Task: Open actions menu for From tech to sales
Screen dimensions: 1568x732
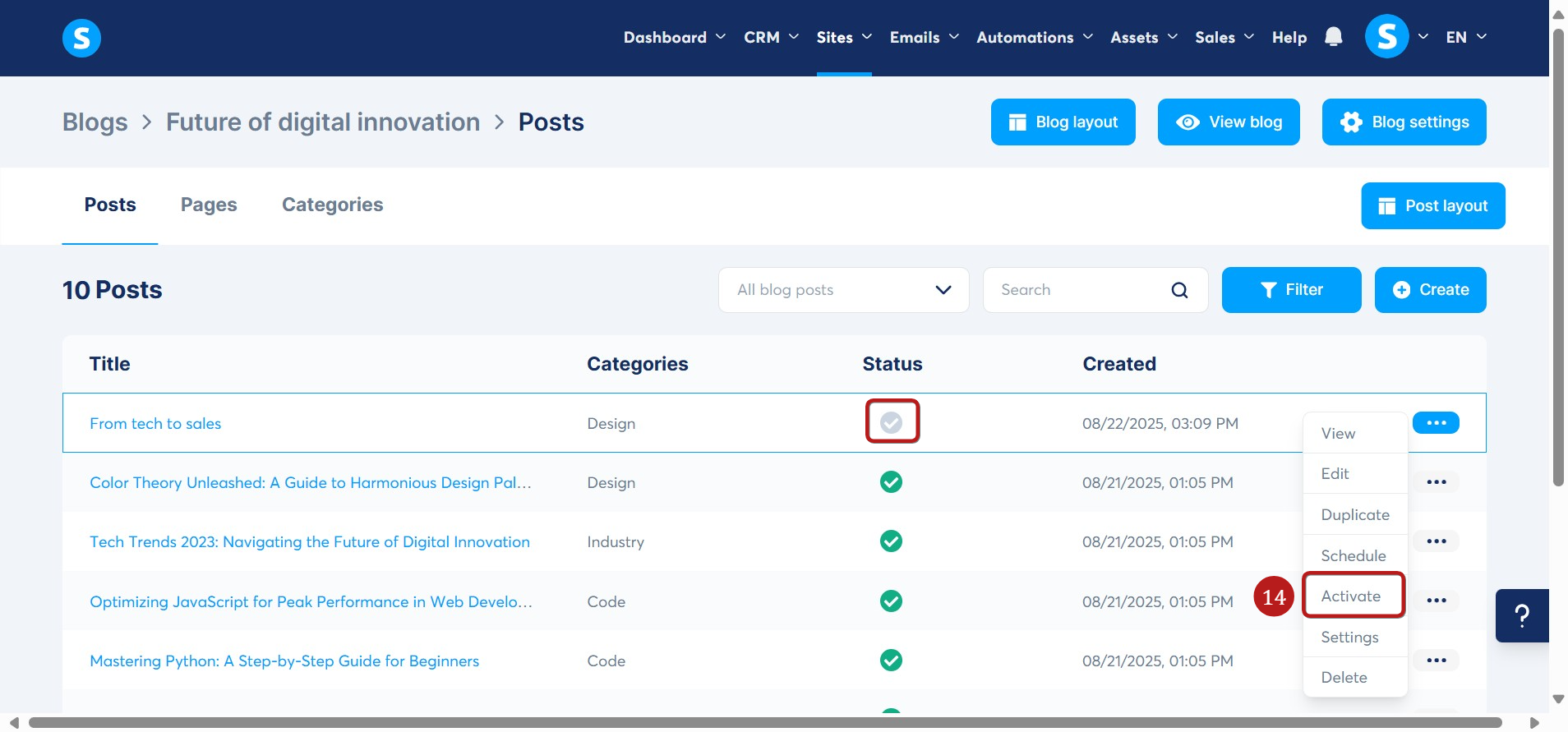Action: [1436, 423]
